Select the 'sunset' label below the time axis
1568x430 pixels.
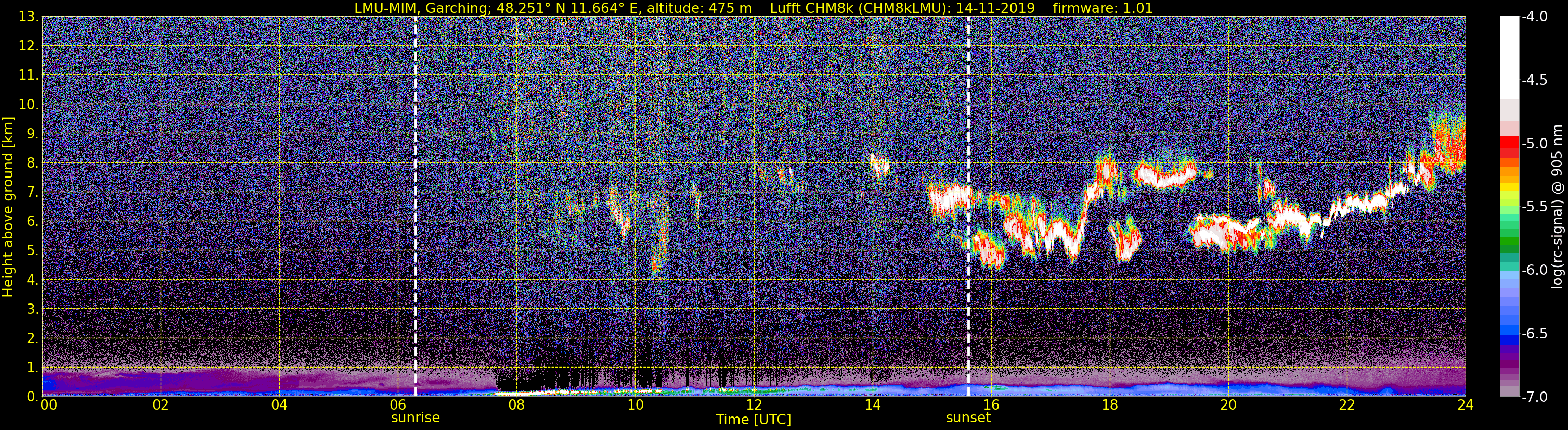pos(968,418)
